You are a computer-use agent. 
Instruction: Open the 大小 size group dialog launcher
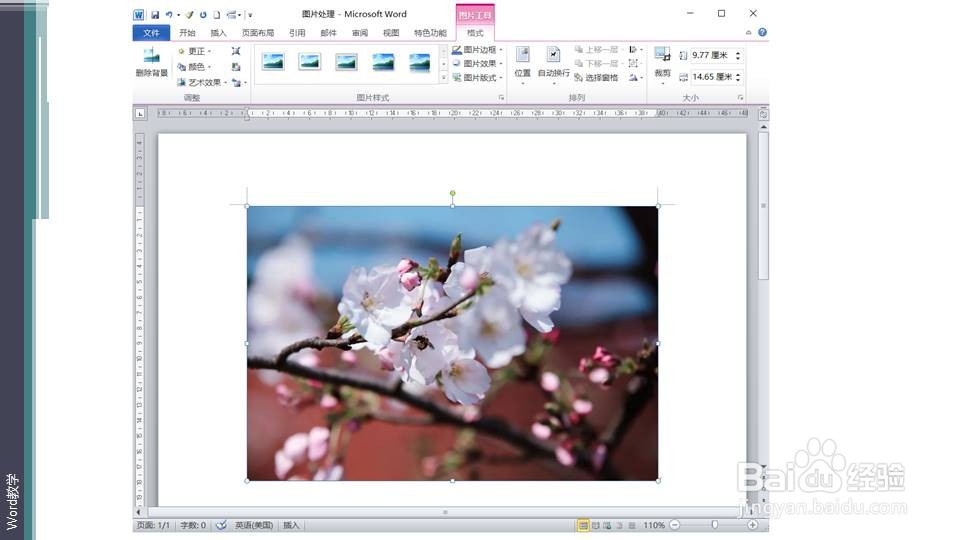pyautogui.click(x=740, y=97)
